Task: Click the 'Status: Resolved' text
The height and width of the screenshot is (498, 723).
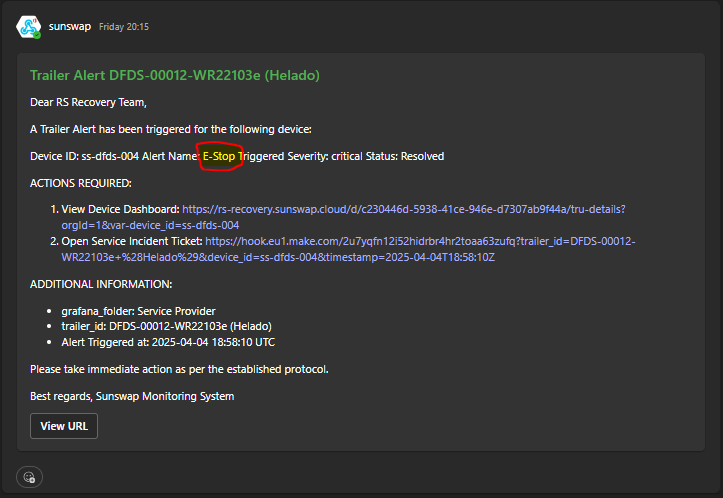Action: 405,156
